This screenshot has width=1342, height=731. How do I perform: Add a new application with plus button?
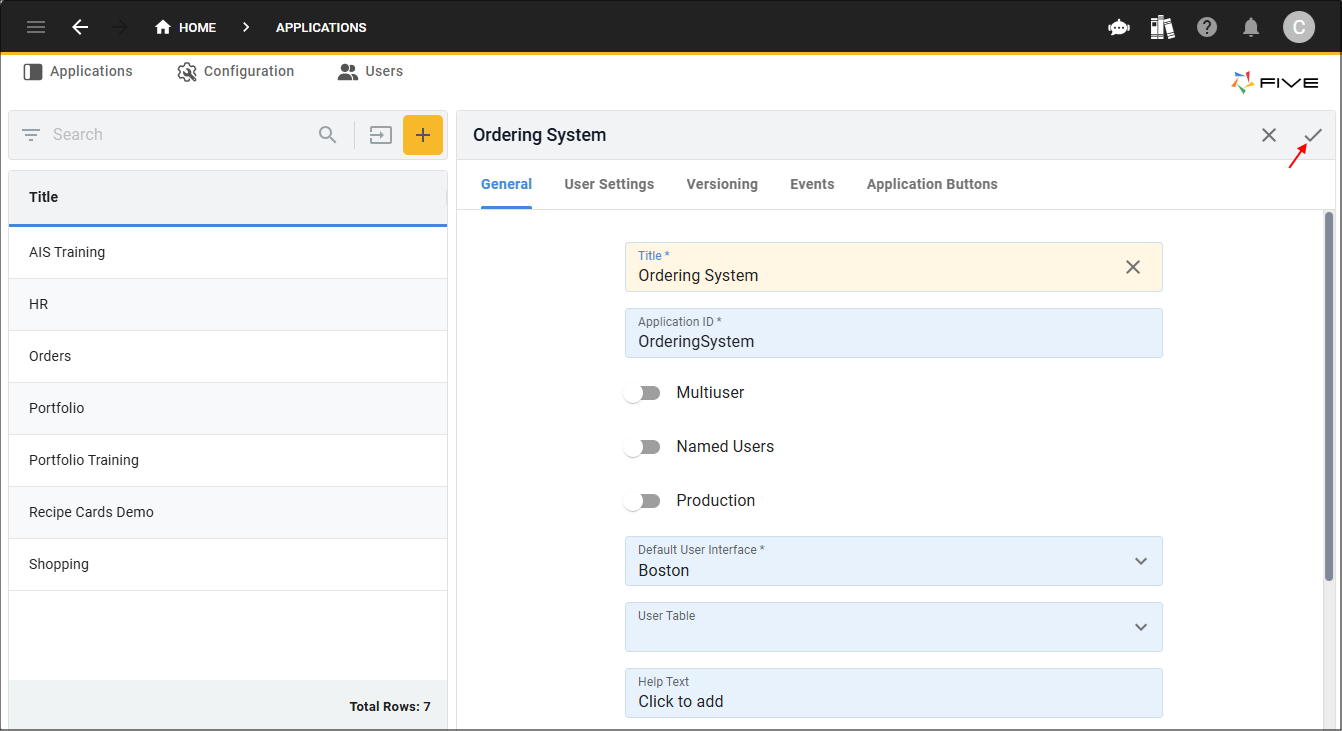(423, 135)
